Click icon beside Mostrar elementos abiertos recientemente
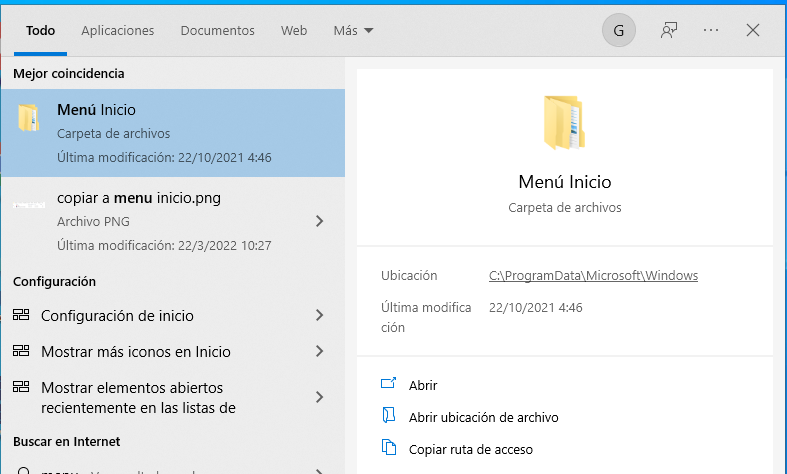Image resolution: width=787 pixels, height=474 pixels. pos(21,387)
